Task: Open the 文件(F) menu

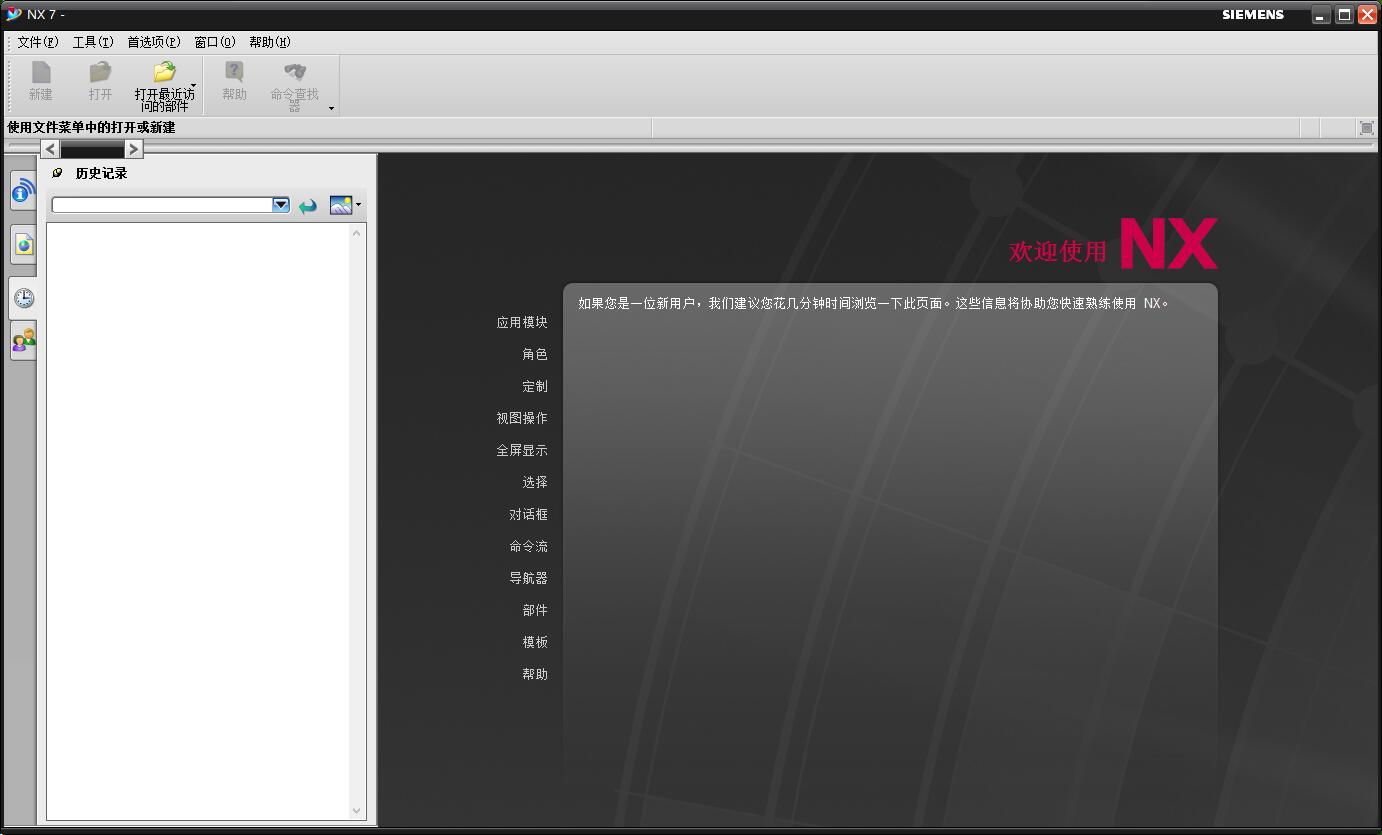Action: click(x=38, y=42)
